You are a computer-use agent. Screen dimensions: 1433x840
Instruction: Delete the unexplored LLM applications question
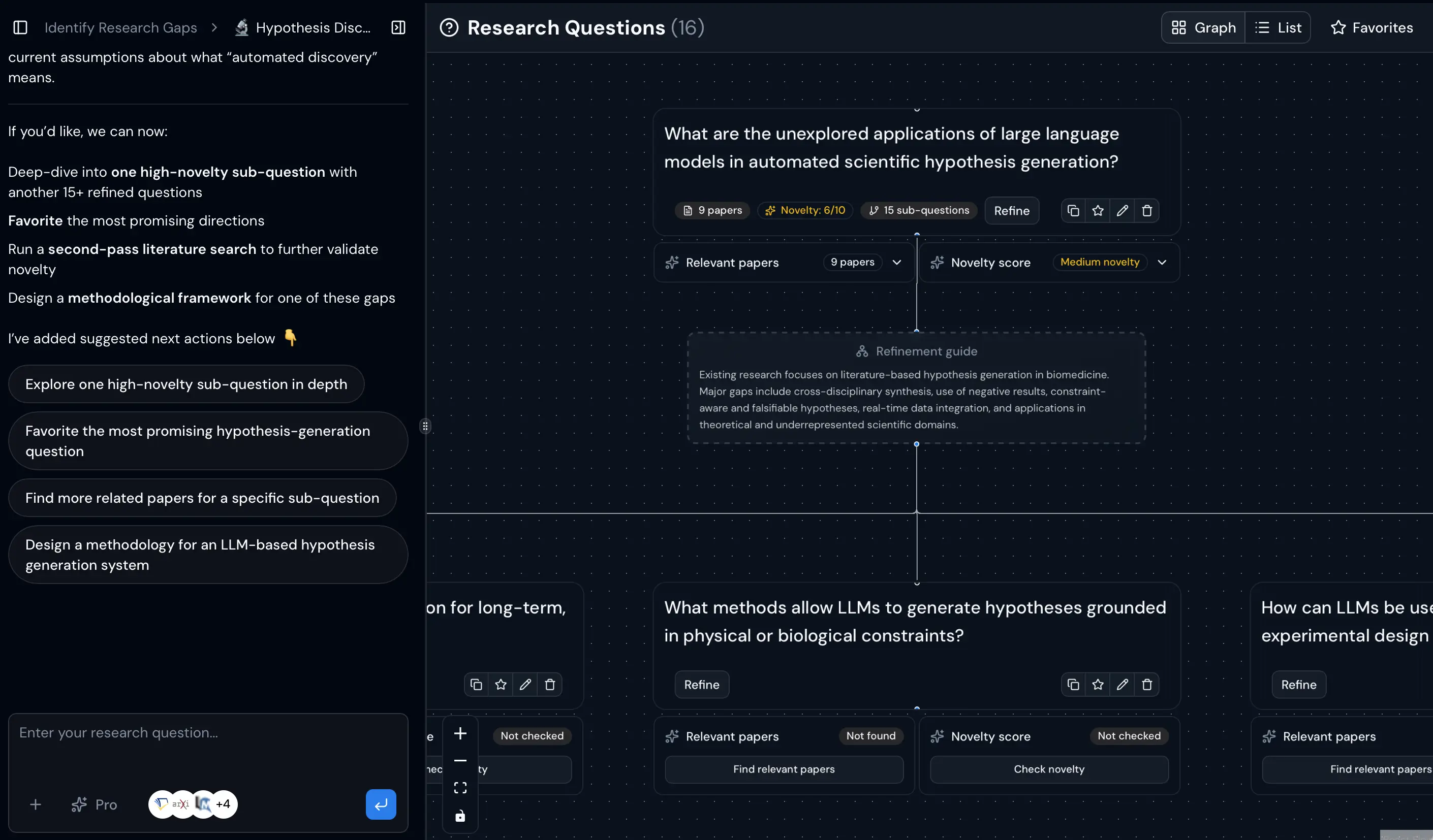point(1147,210)
